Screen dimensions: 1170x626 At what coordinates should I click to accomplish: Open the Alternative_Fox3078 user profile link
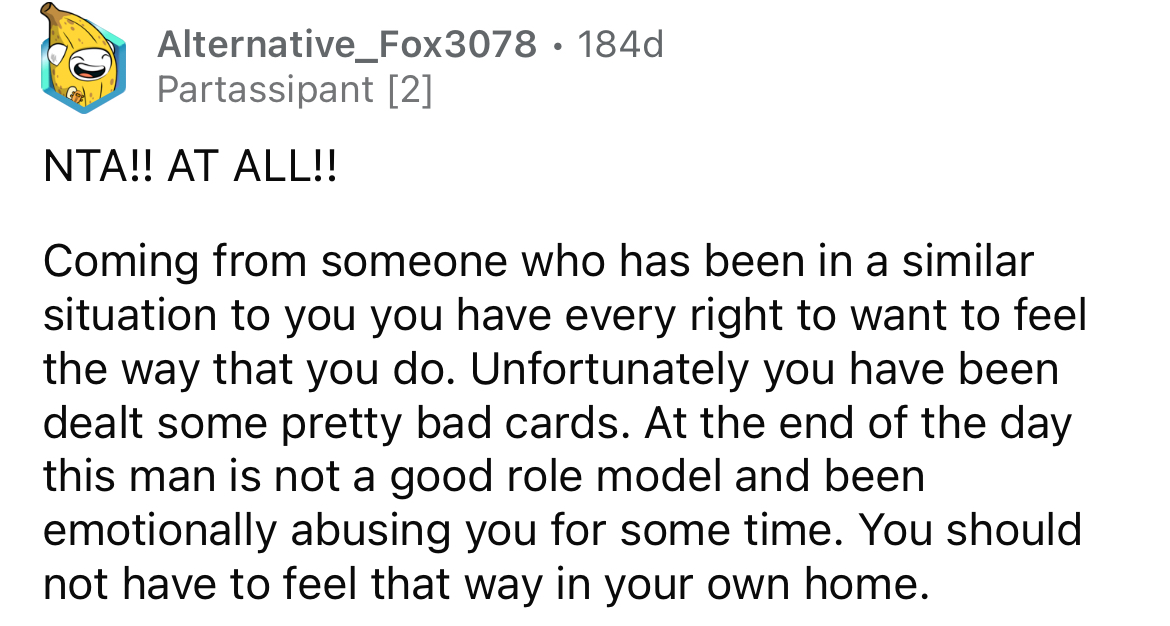pos(347,44)
